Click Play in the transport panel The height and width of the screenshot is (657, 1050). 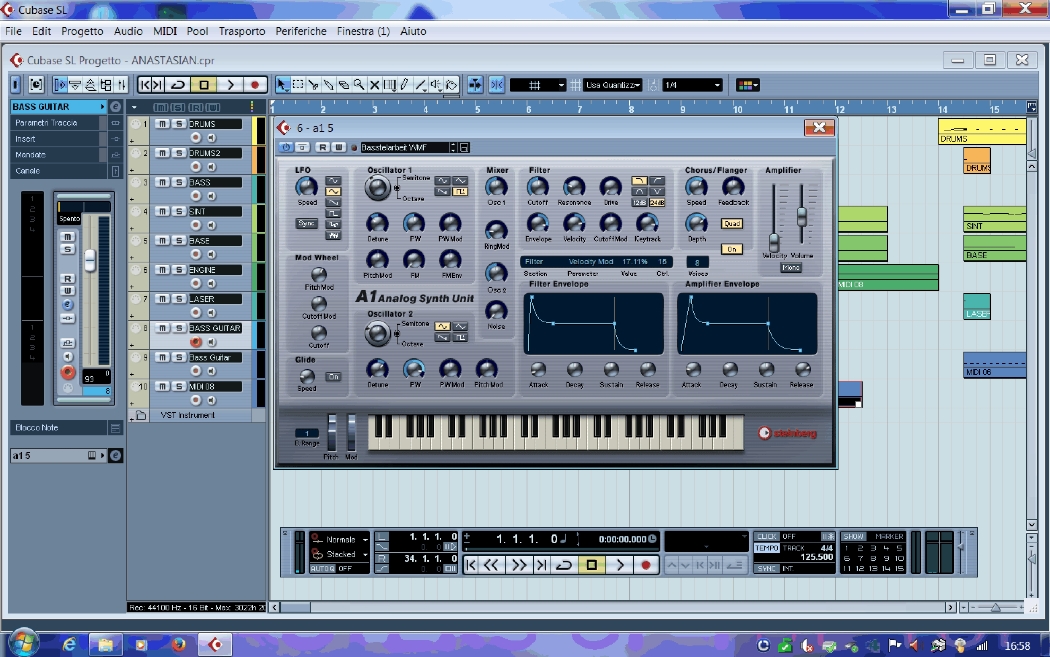(x=620, y=565)
